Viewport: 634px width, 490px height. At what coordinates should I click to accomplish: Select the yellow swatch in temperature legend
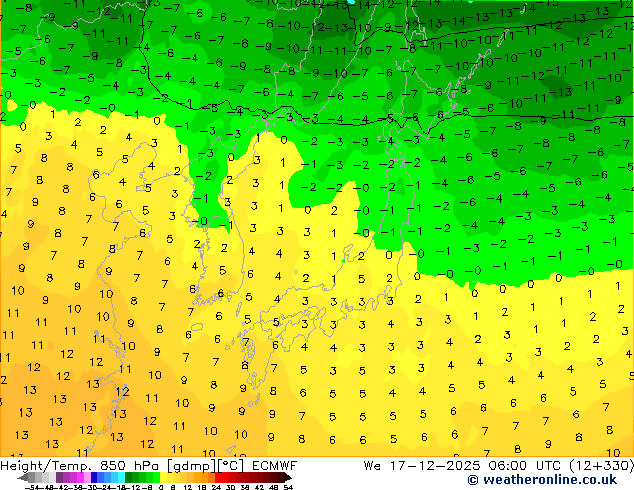click(164, 477)
